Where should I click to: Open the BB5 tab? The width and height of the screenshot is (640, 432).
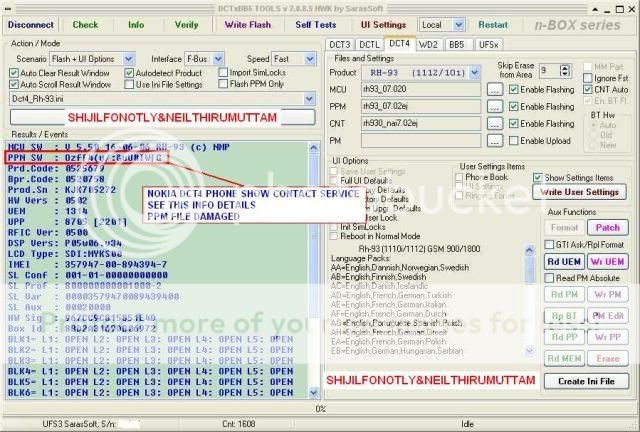(457, 45)
